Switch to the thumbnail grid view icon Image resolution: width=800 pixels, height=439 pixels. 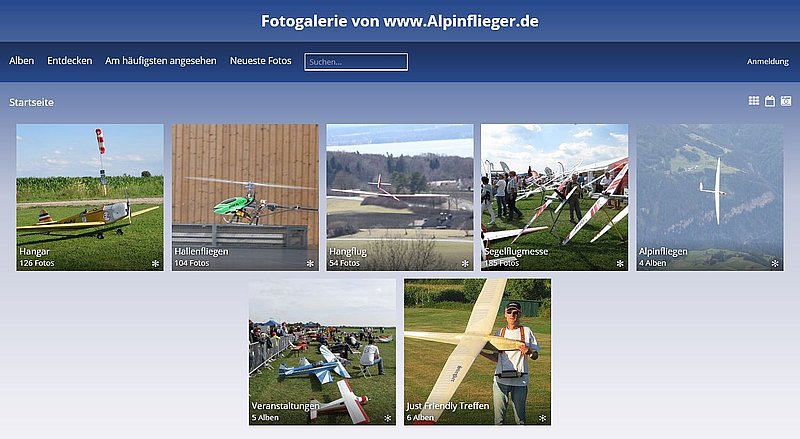point(754,101)
